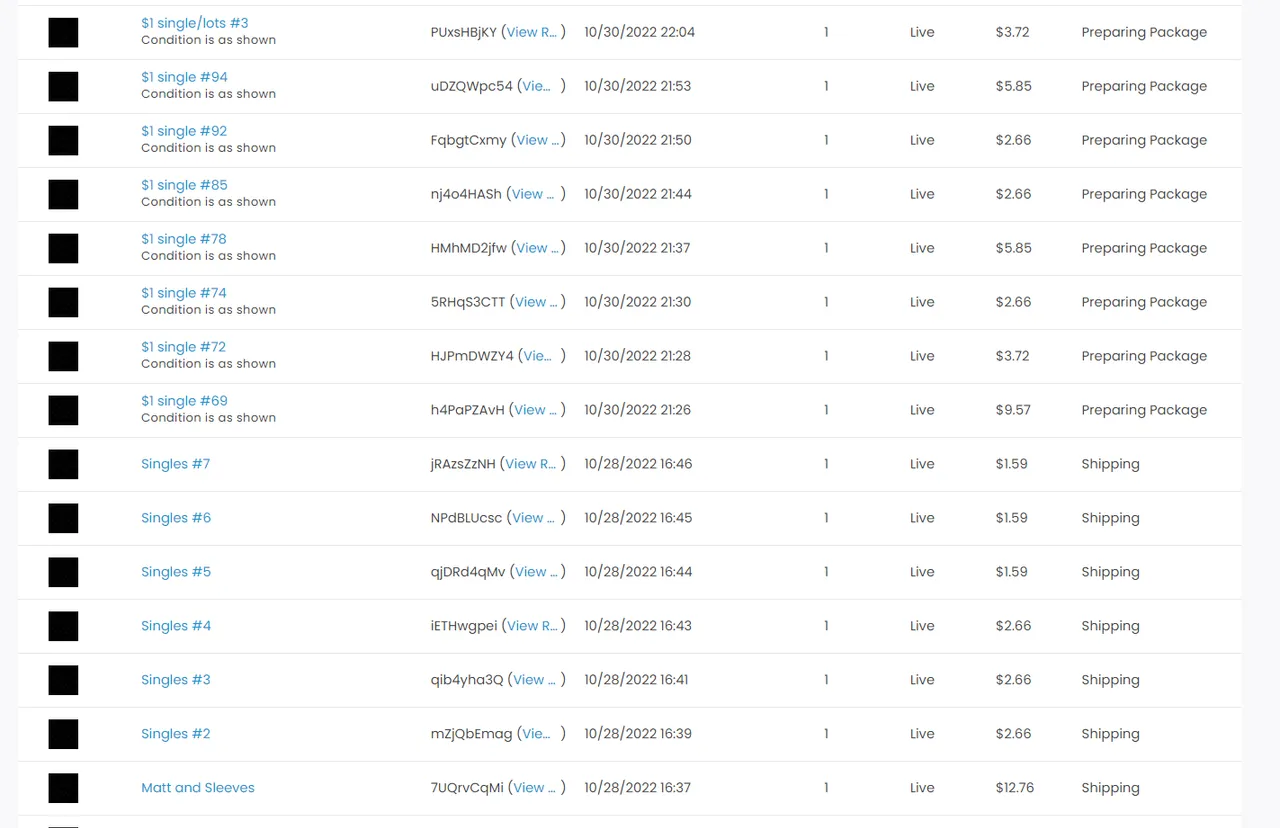This screenshot has height=828, width=1280.
Task: View receipt for order NPdBLUcsc
Action: (x=532, y=518)
